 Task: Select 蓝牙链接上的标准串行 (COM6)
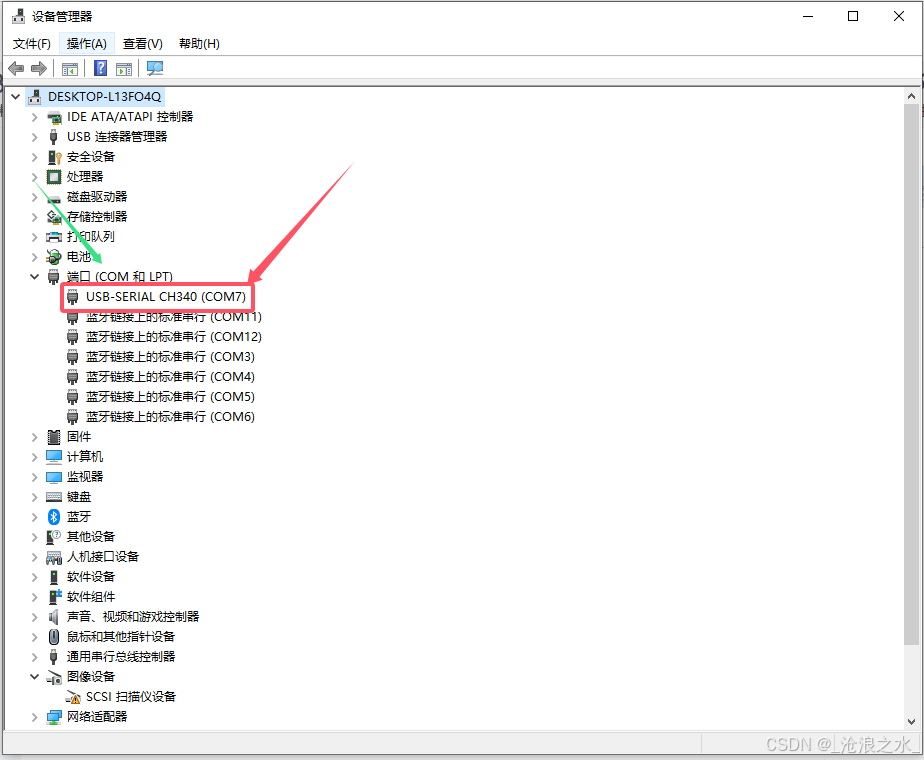pos(170,417)
